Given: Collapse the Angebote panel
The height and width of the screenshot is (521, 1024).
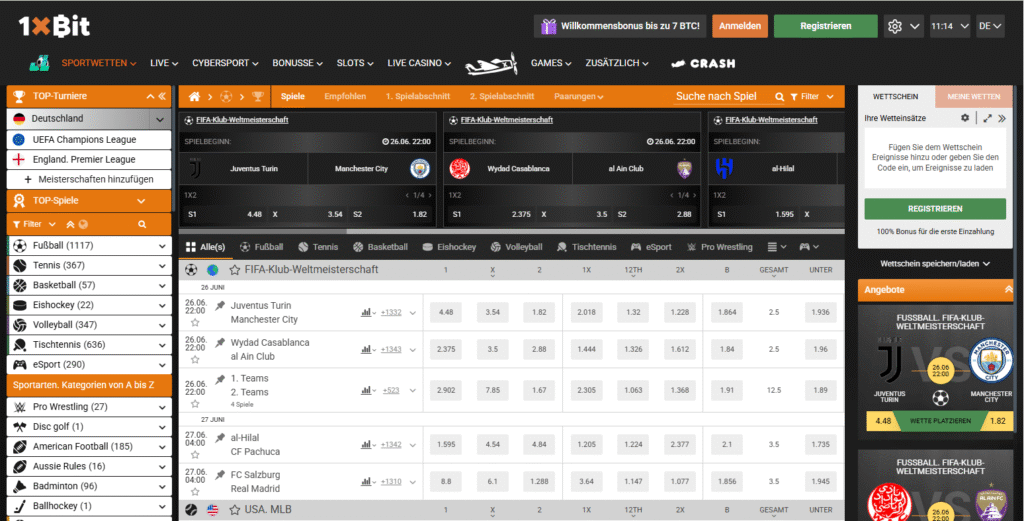Looking at the screenshot, I should click(x=1008, y=289).
